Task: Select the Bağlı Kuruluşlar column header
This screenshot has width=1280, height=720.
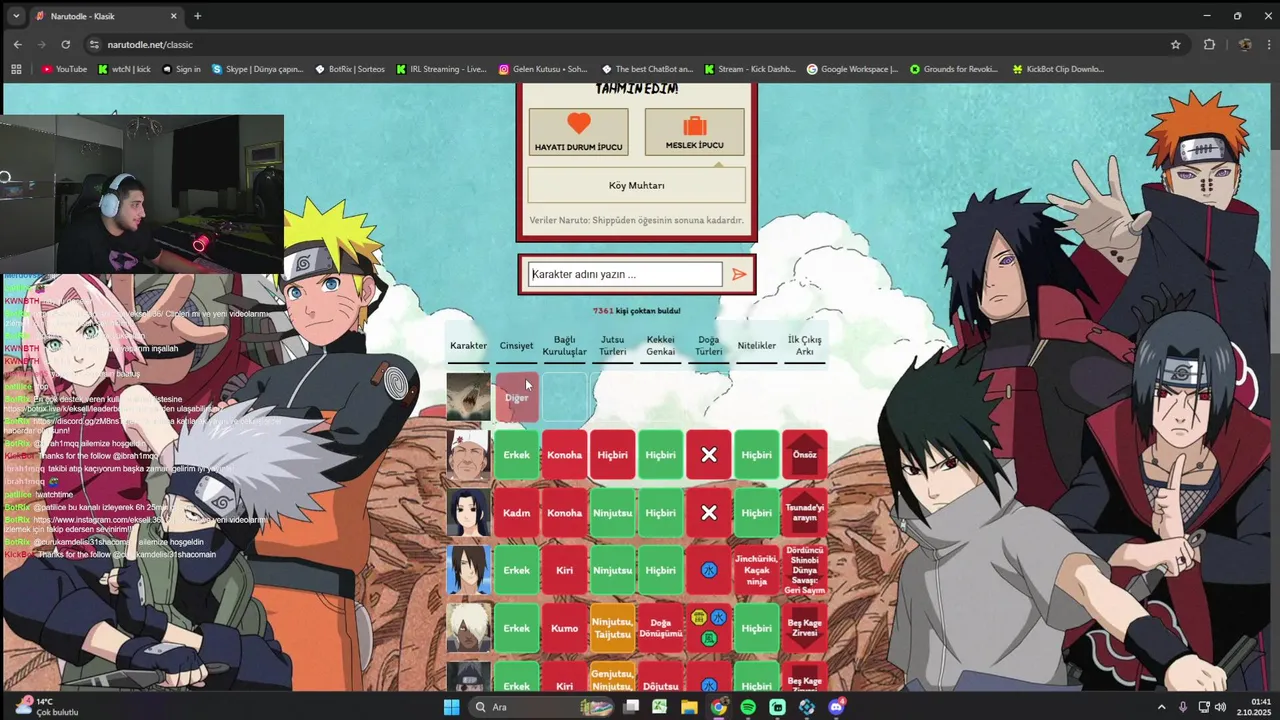Action: [564, 346]
